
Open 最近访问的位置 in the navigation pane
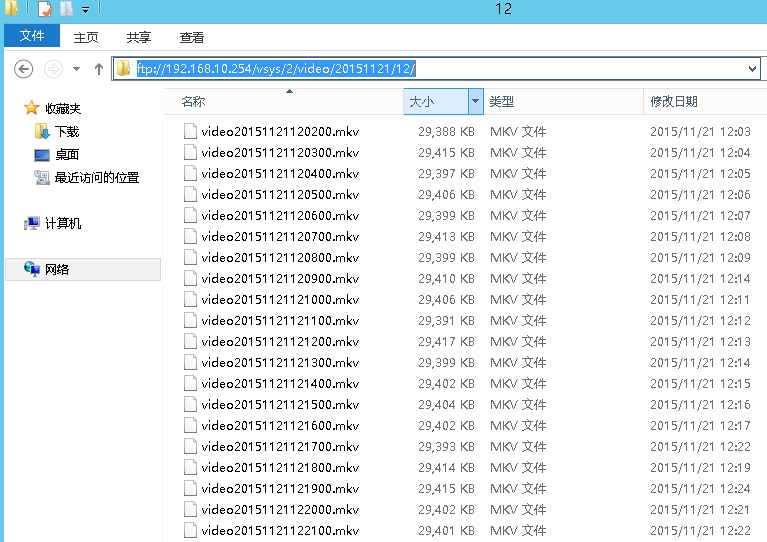(97, 177)
